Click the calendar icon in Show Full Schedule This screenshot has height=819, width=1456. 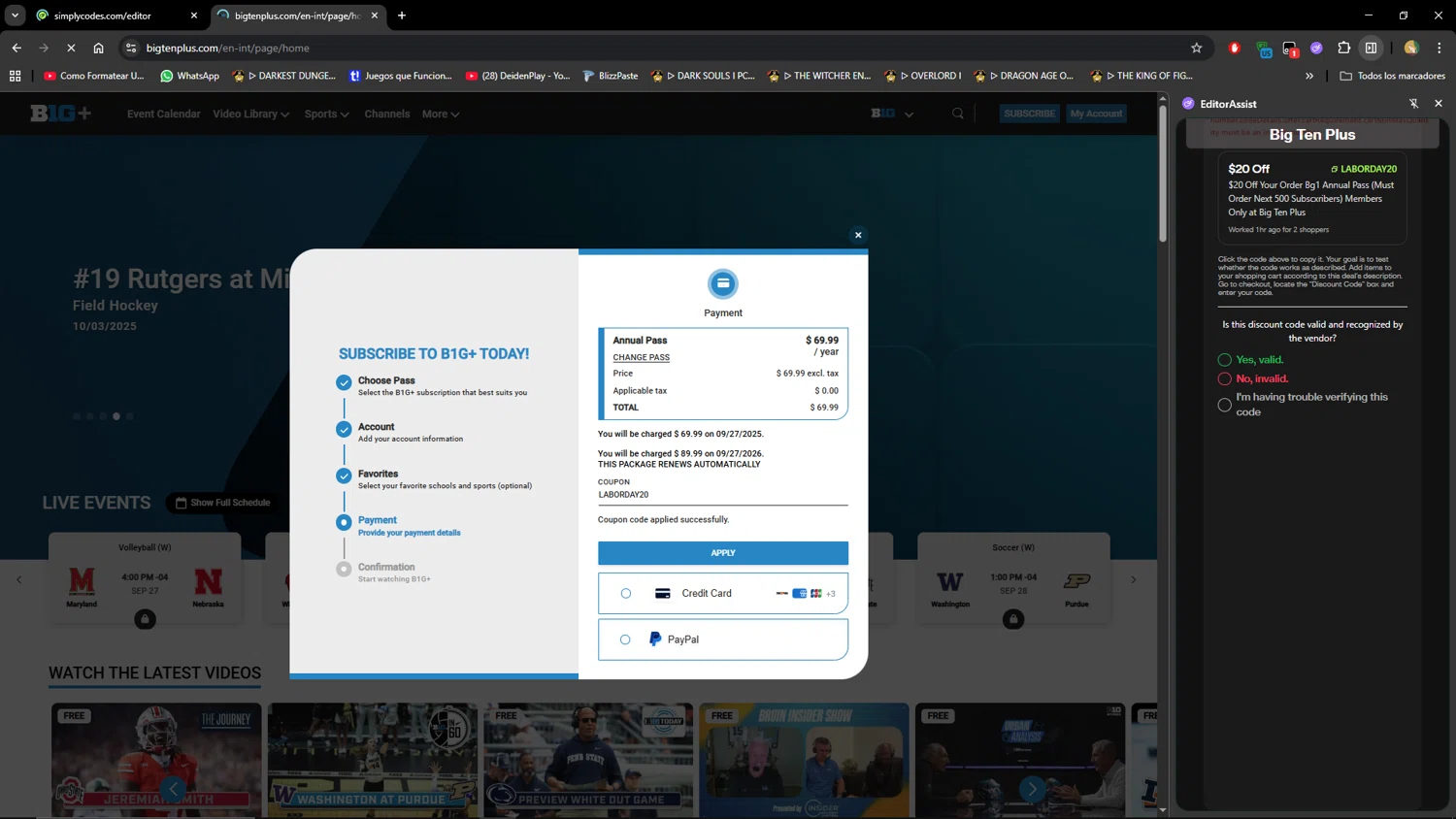point(181,503)
